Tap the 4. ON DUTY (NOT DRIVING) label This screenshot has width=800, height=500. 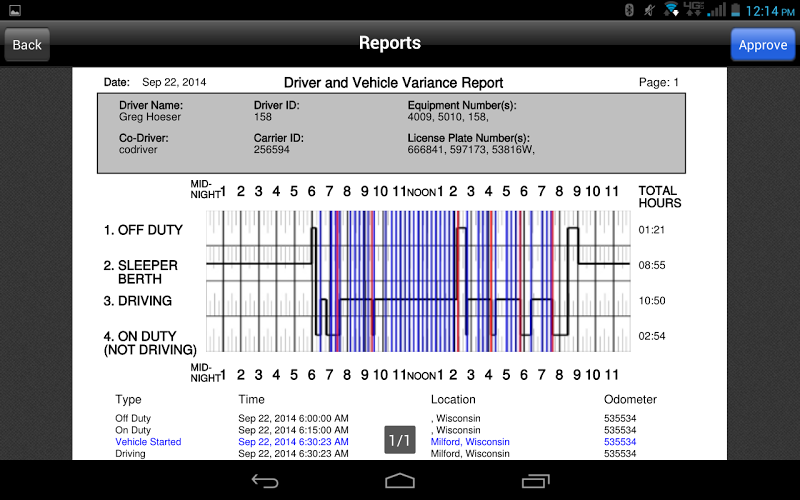(150, 343)
